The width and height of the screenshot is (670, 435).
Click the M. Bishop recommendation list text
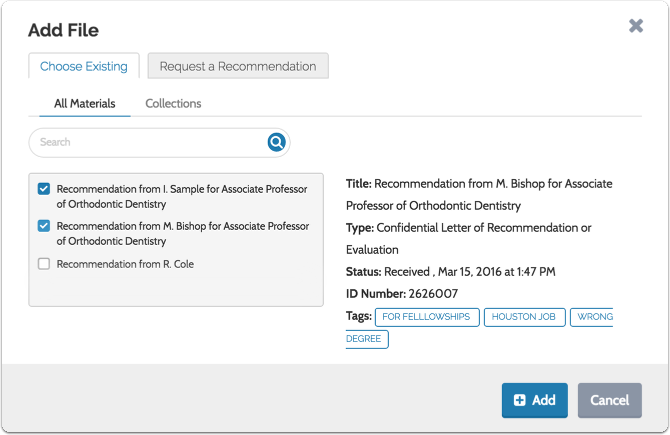182,233
